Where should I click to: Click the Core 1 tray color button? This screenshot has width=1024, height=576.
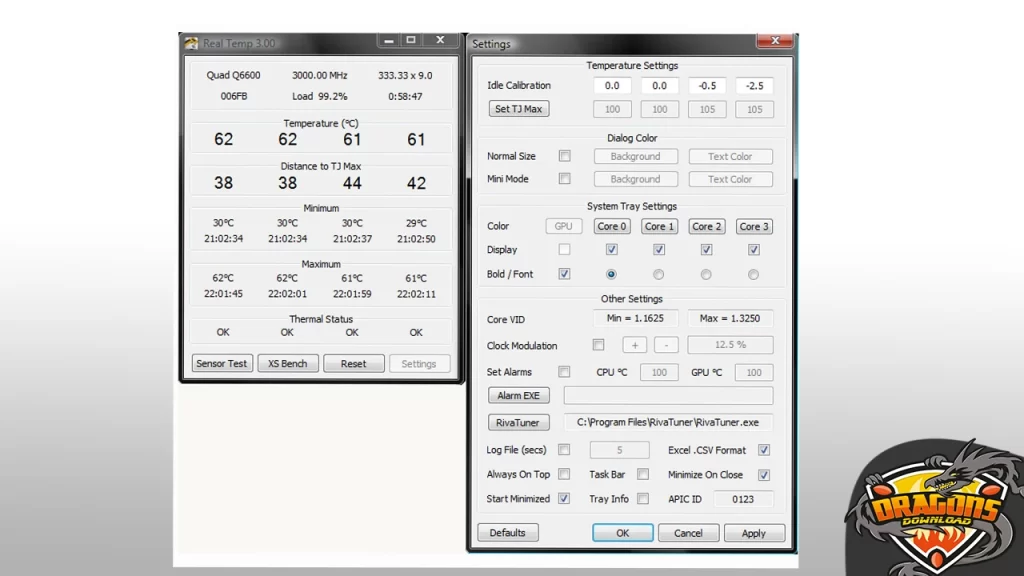pos(659,226)
